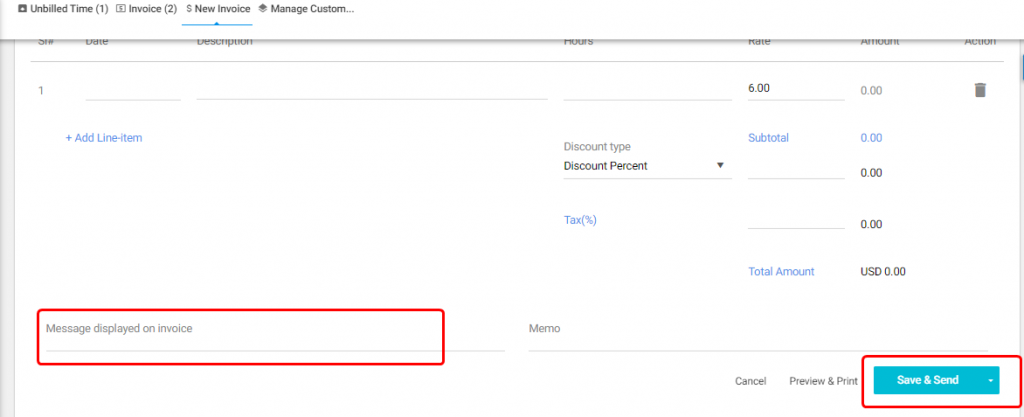Click the Invoice tab icon
Viewport: 1024px width, 417px height.
pyautogui.click(x=121, y=9)
